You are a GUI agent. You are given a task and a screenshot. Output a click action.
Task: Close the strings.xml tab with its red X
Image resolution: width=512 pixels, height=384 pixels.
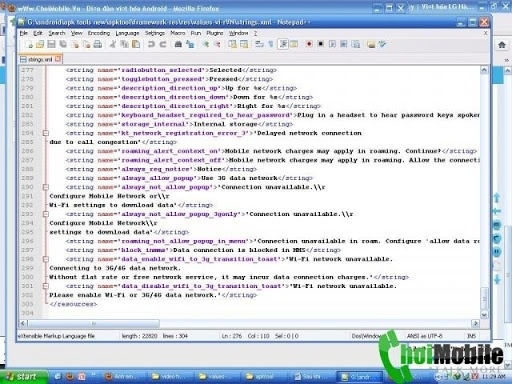[x=58, y=59]
